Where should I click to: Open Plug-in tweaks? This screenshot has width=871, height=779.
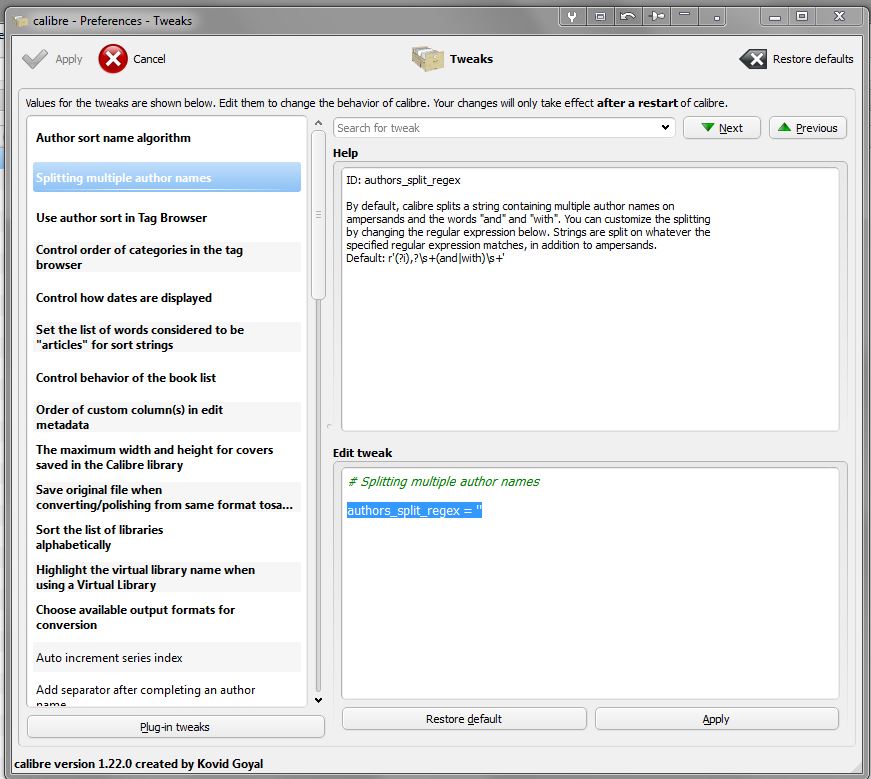(x=176, y=727)
